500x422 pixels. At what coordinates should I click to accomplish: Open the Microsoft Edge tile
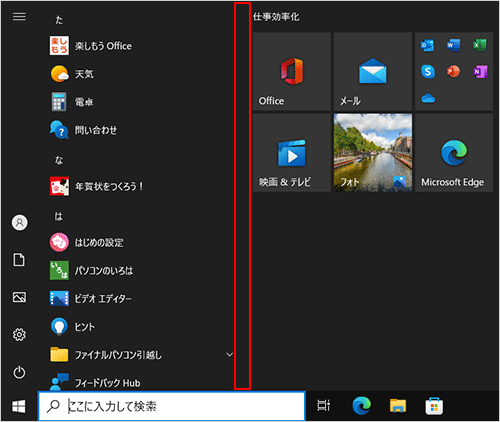454,153
